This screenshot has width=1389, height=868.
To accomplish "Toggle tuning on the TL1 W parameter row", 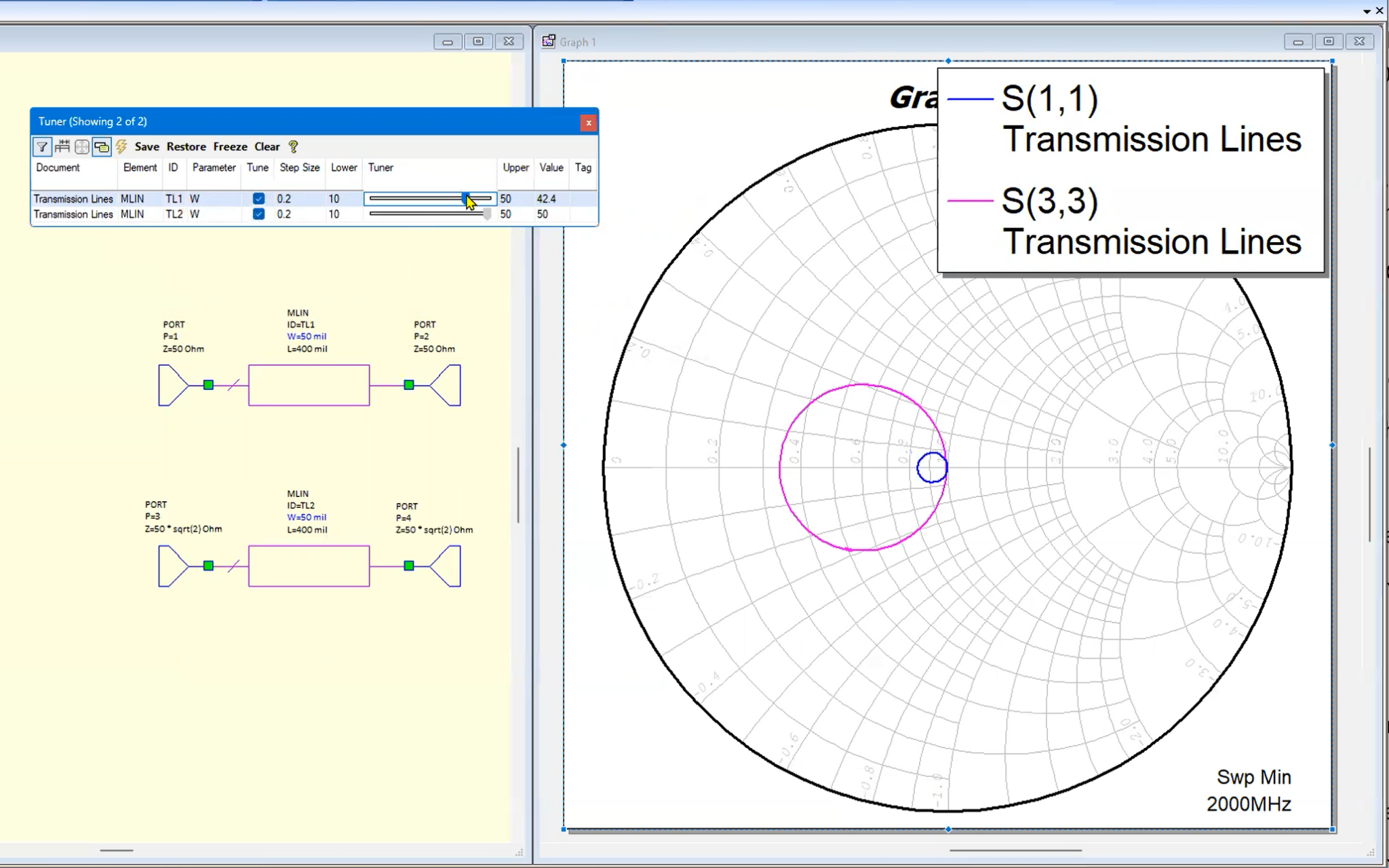I will coord(258,199).
